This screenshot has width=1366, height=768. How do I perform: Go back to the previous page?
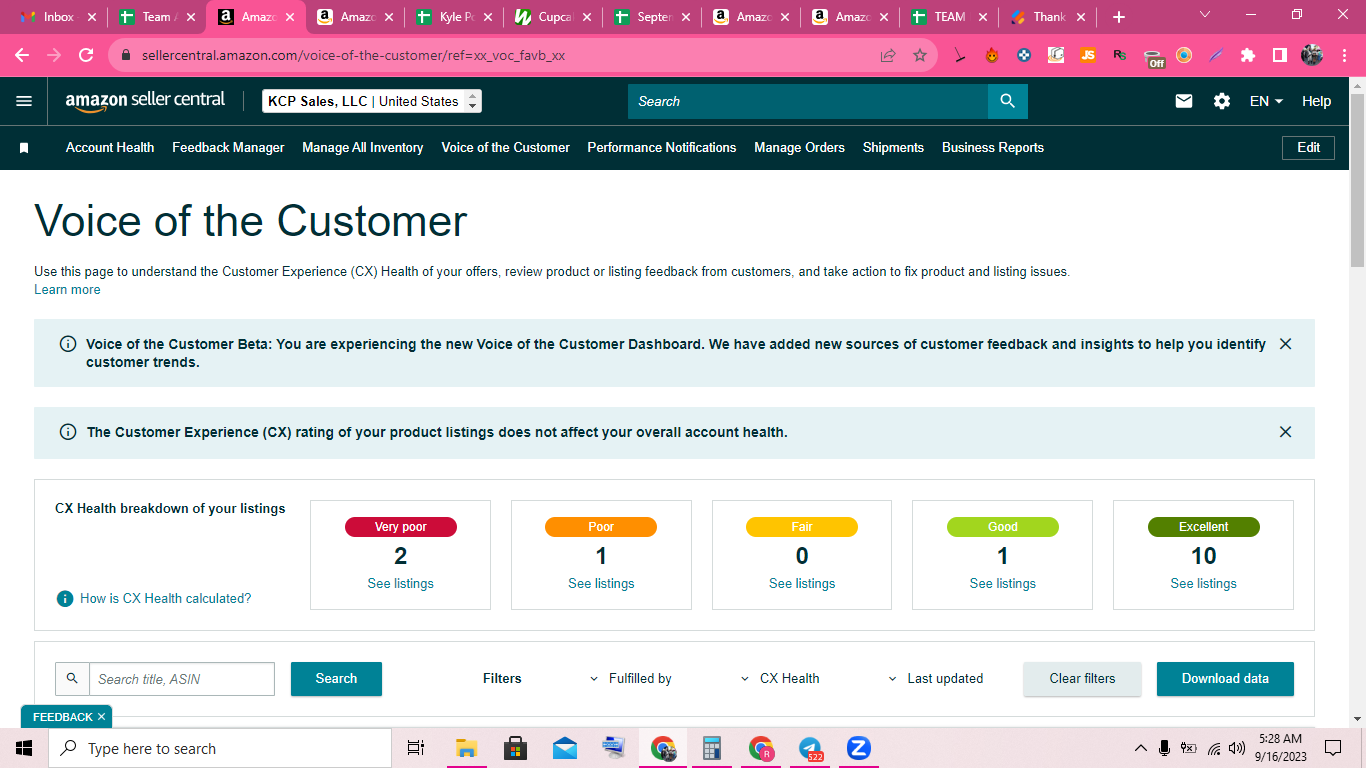pos(22,56)
